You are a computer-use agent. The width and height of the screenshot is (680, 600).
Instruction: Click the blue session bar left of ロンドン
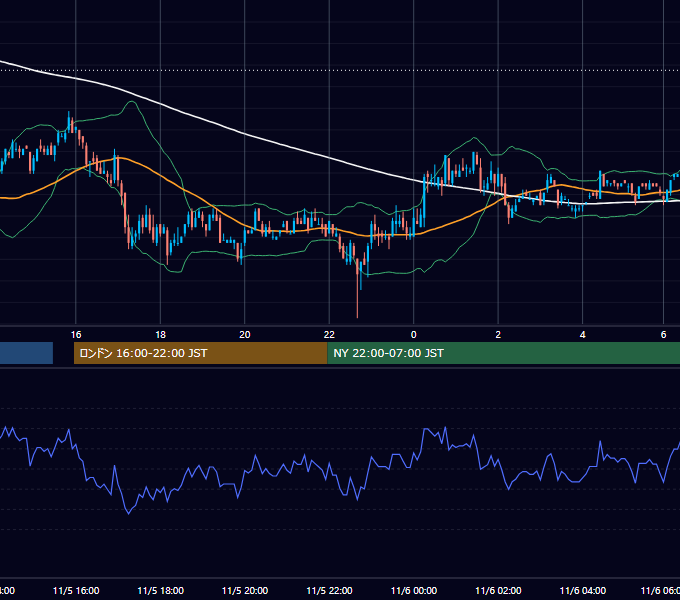pos(26,353)
